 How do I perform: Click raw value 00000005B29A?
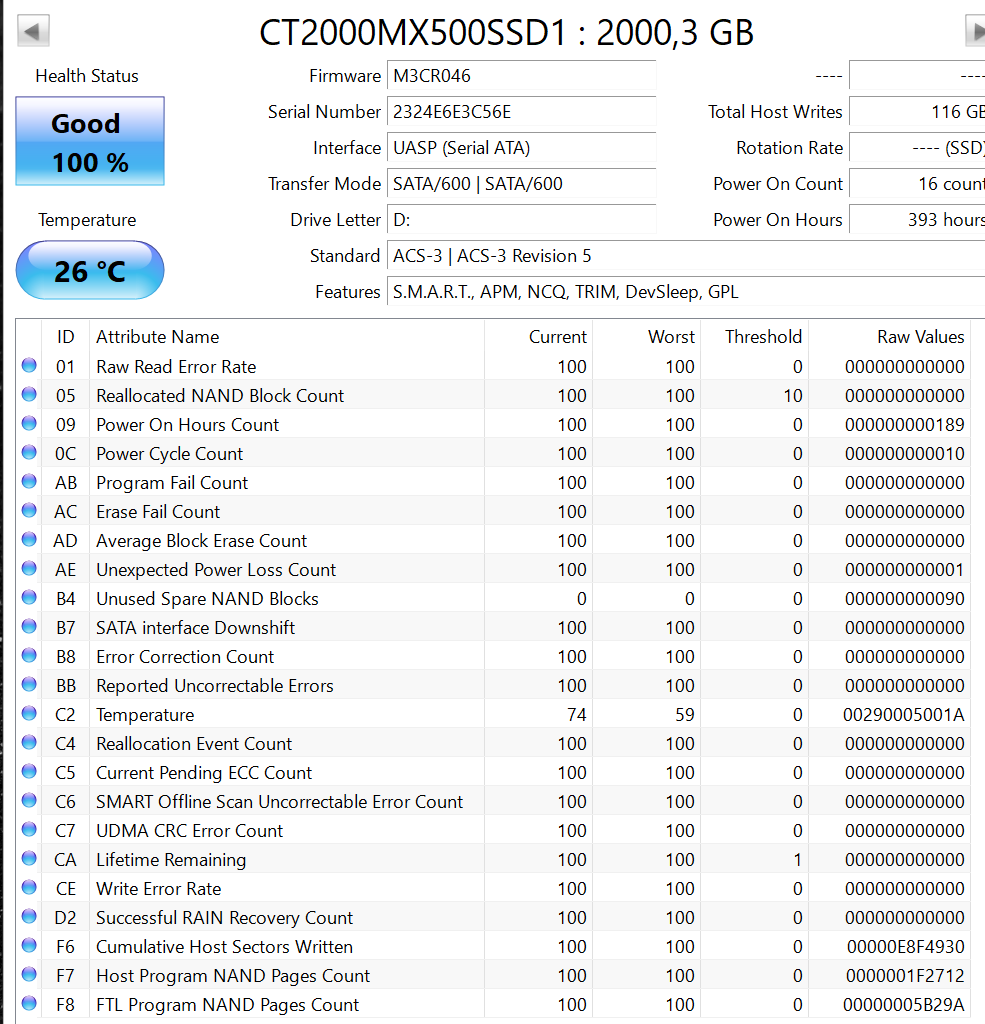point(903,1005)
